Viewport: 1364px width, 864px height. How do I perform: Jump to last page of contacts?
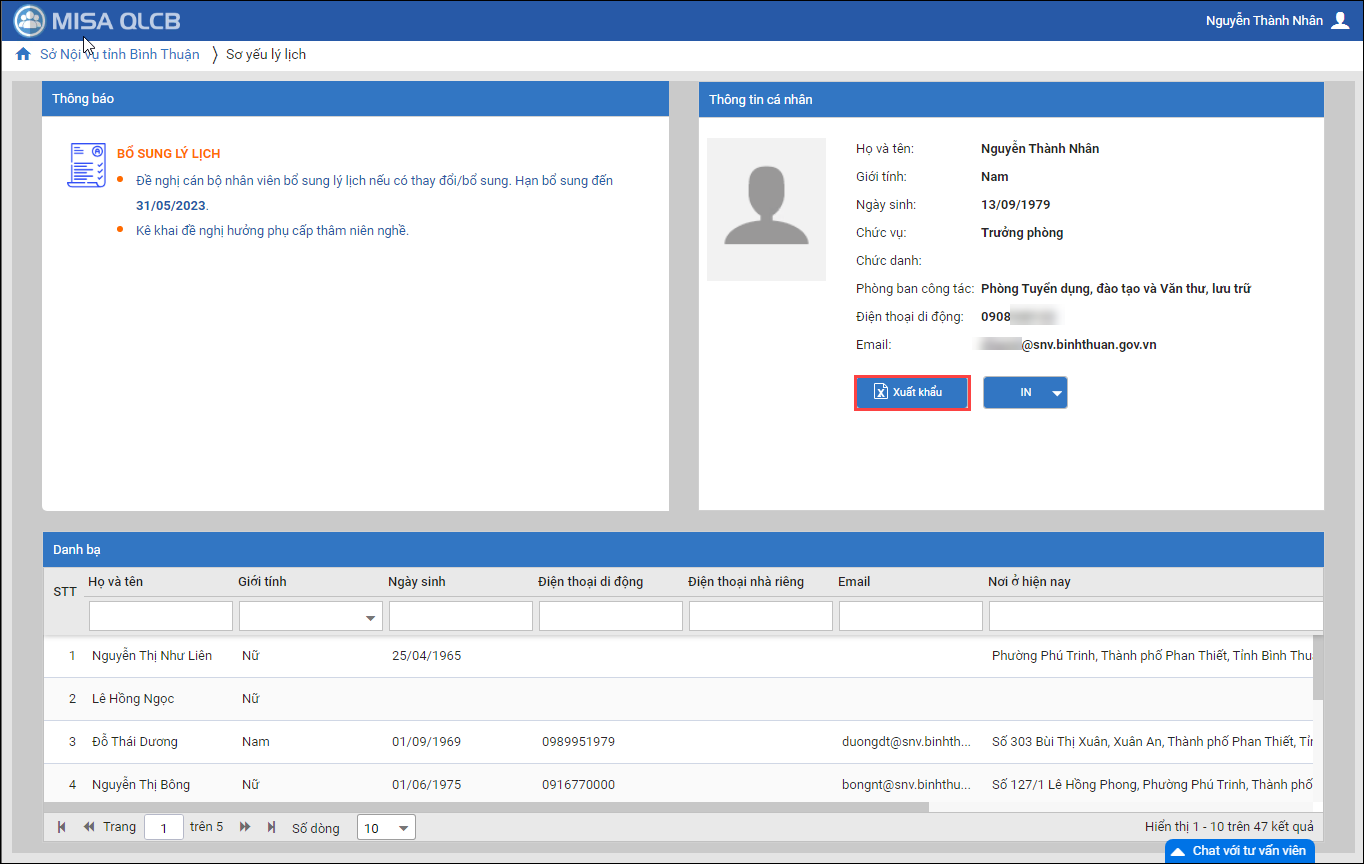(x=271, y=827)
